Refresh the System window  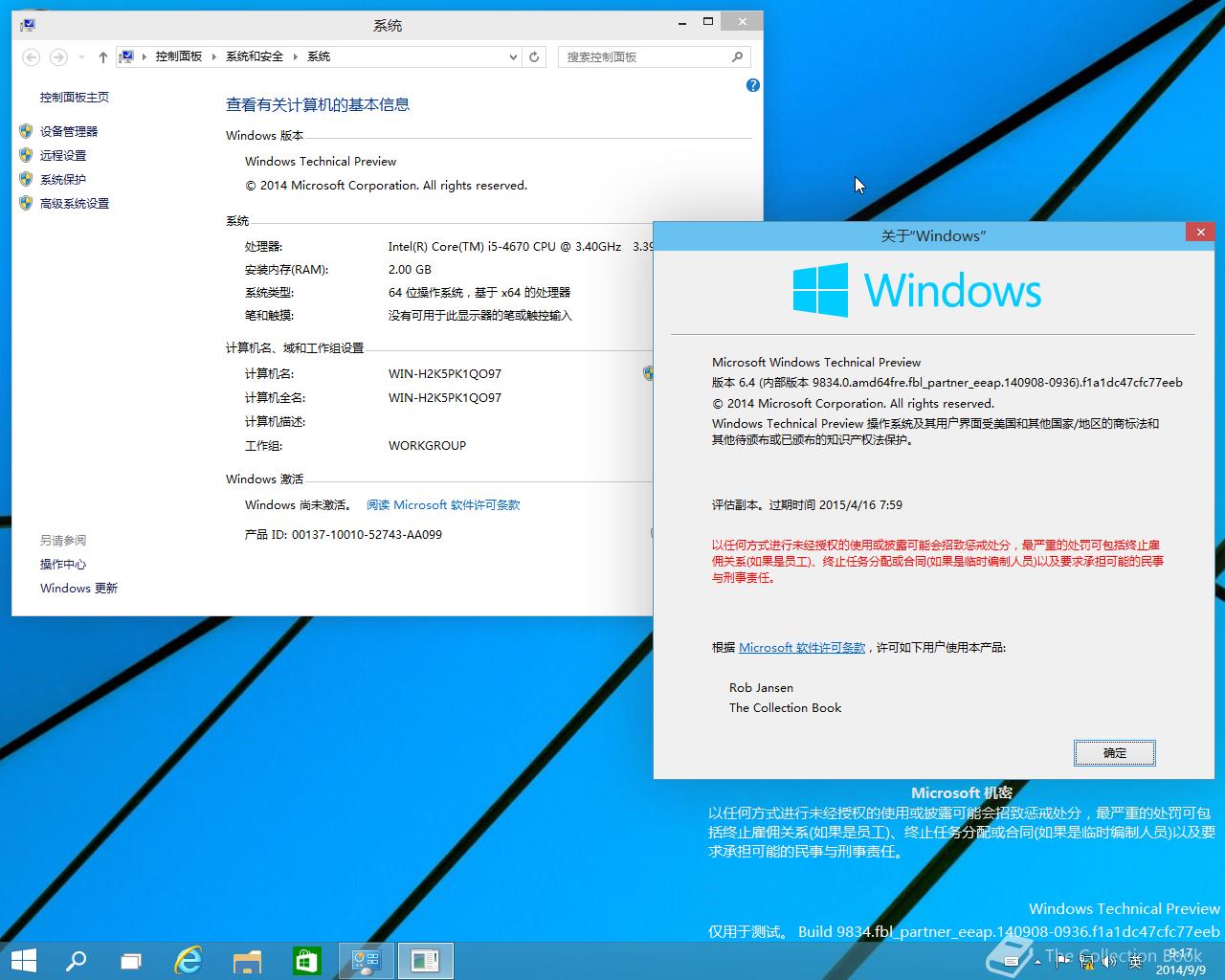[535, 57]
